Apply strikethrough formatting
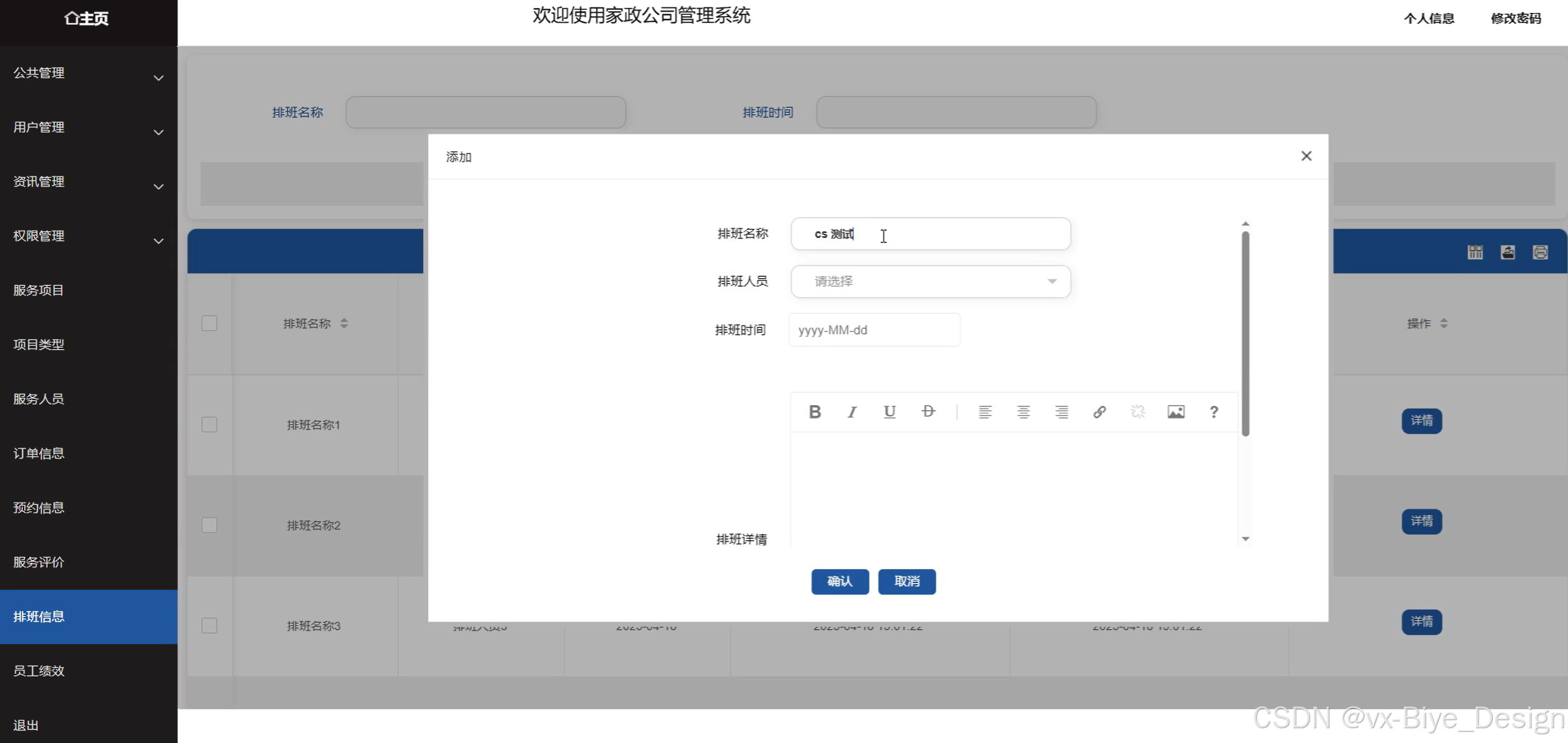 928,412
